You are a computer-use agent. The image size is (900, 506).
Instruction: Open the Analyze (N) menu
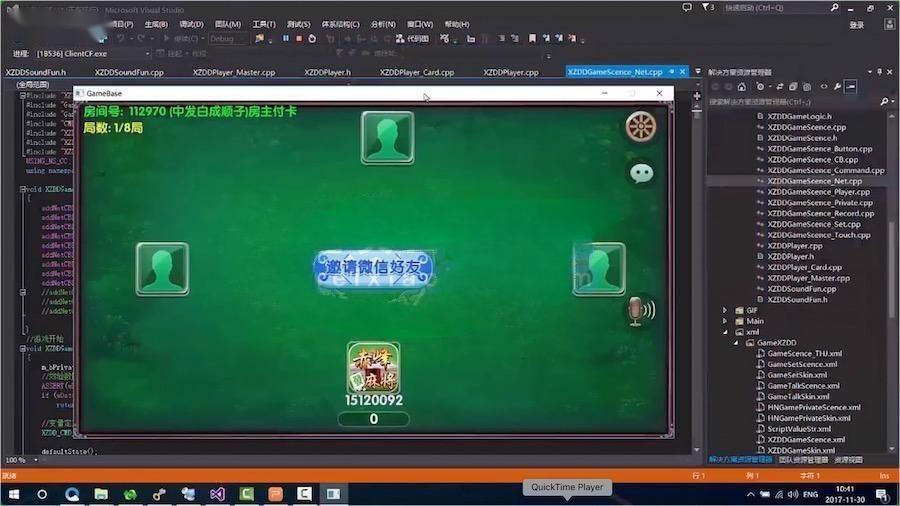(x=383, y=24)
